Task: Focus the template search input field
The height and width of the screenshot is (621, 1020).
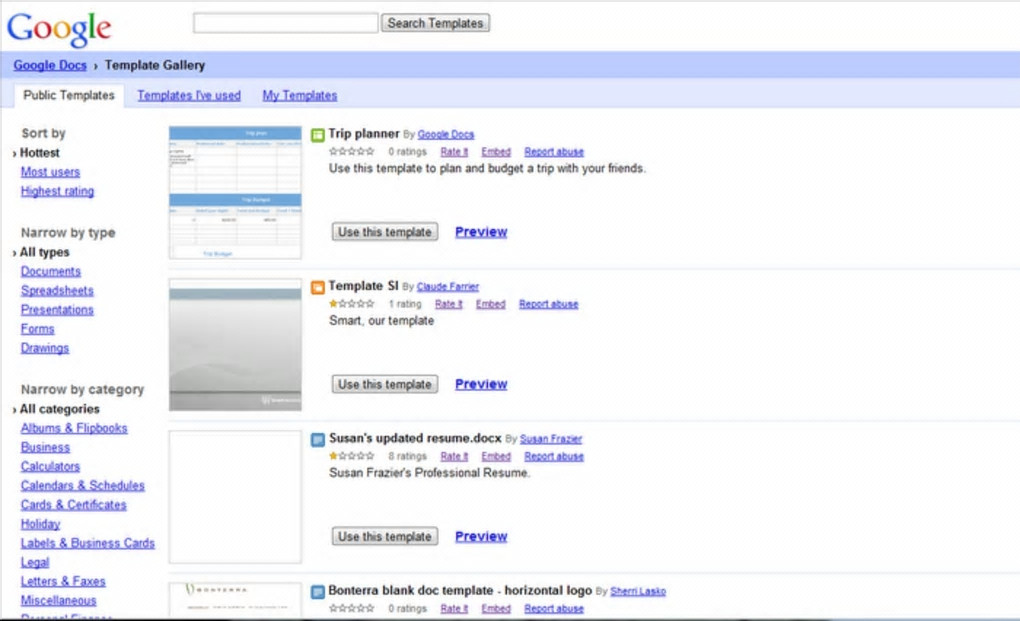Action: (286, 23)
